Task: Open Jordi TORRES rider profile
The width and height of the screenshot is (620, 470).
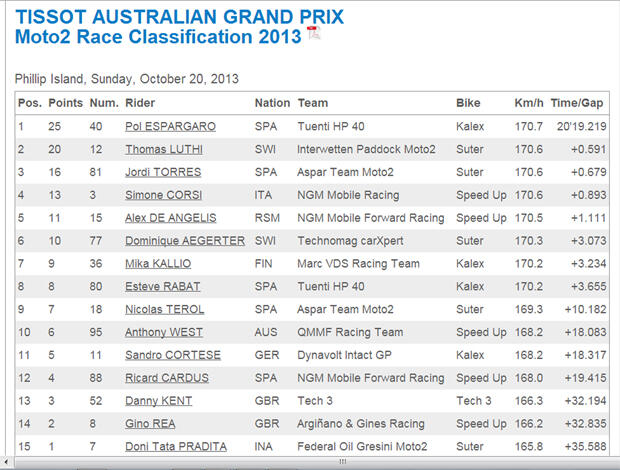Action: 163,172
